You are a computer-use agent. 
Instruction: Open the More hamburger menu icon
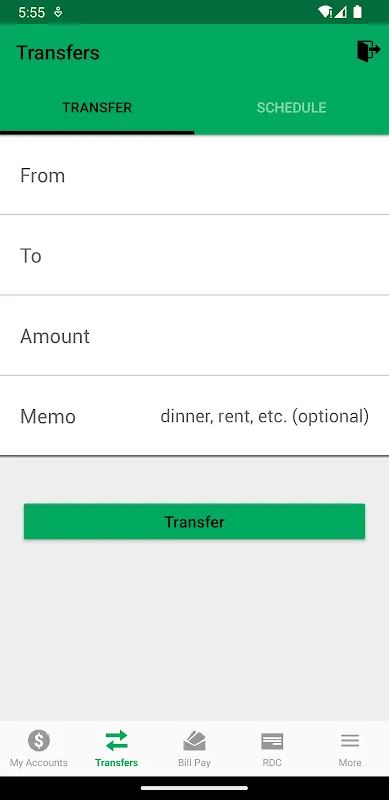click(350, 741)
